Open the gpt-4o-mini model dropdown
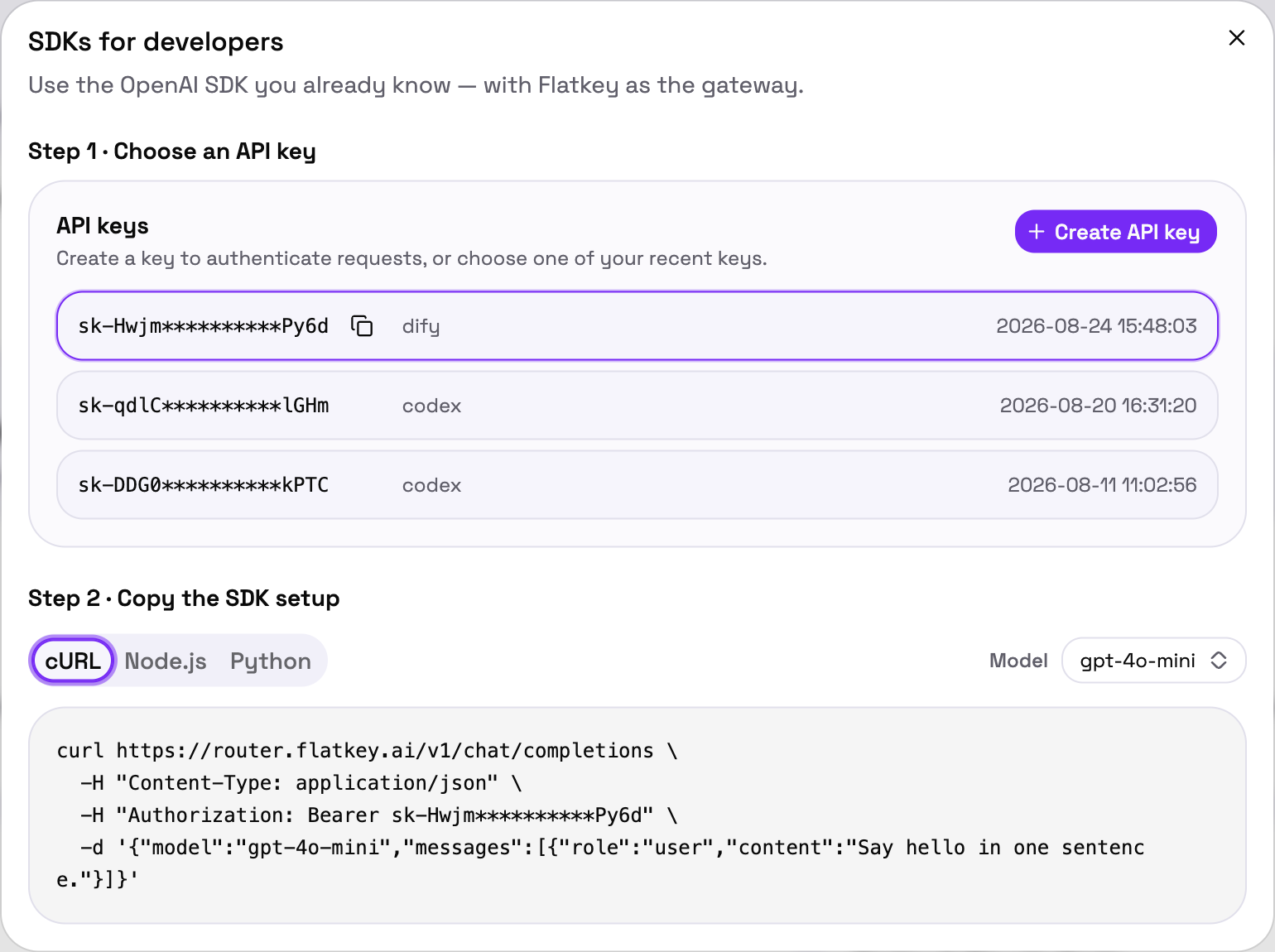The height and width of the screenshot is (952, 1275). click(x=1153, y=661)
